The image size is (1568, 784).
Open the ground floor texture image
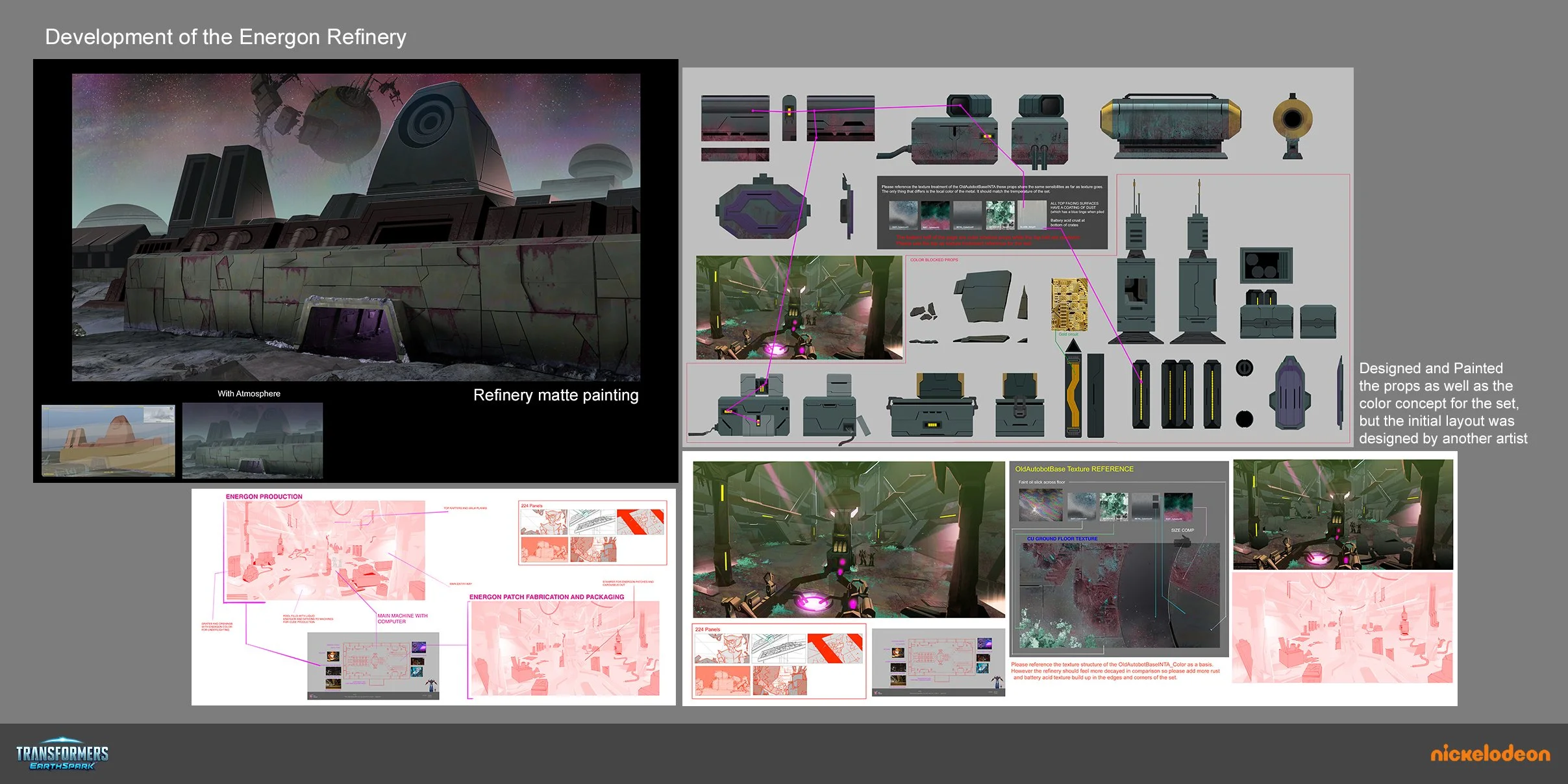[x=1120, y=595]
